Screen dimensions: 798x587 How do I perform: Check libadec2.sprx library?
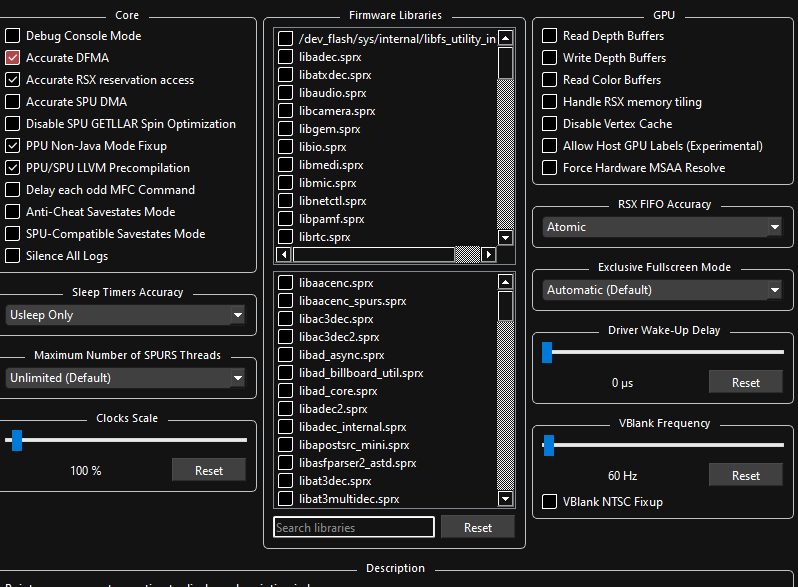[286, 408]
